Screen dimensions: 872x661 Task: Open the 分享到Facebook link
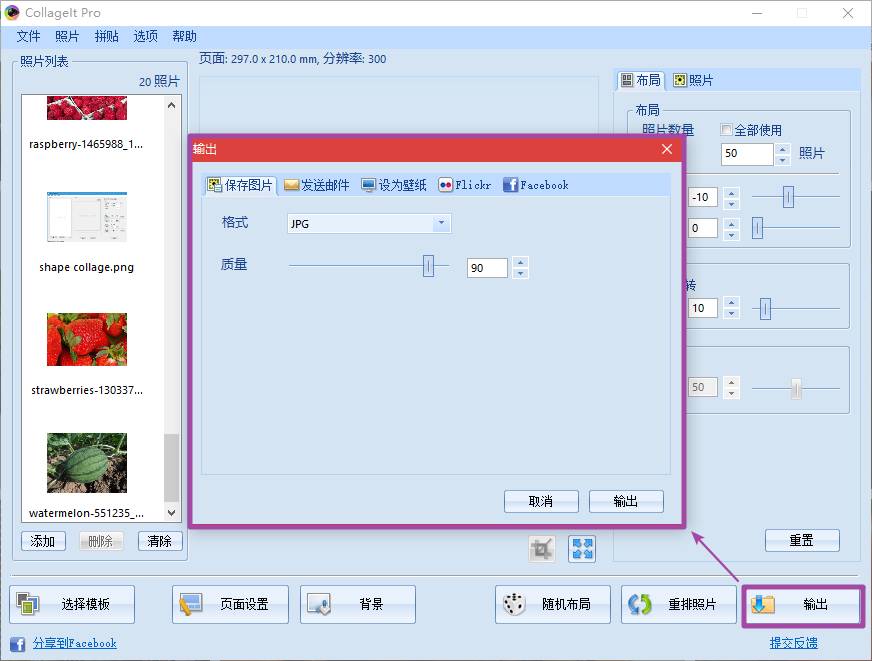(75, 643)
